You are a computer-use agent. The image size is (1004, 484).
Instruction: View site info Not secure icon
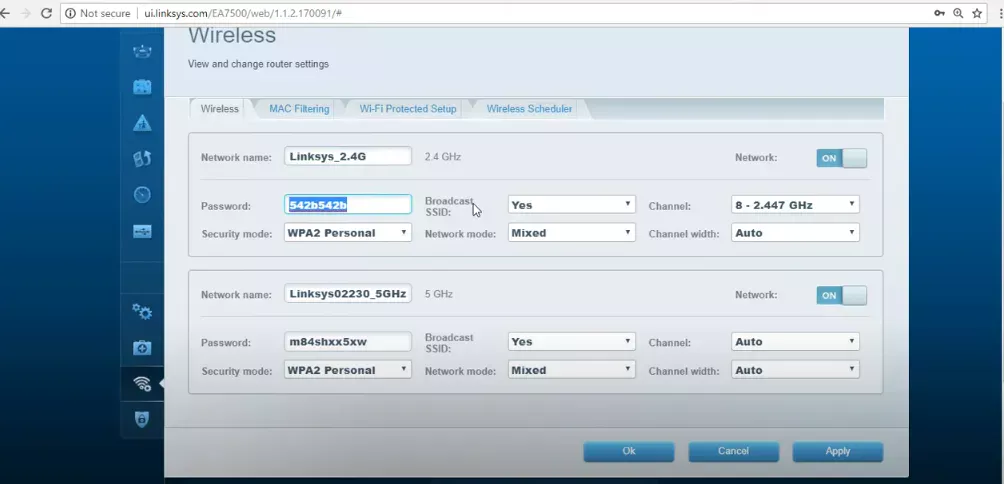pos(70,13)
